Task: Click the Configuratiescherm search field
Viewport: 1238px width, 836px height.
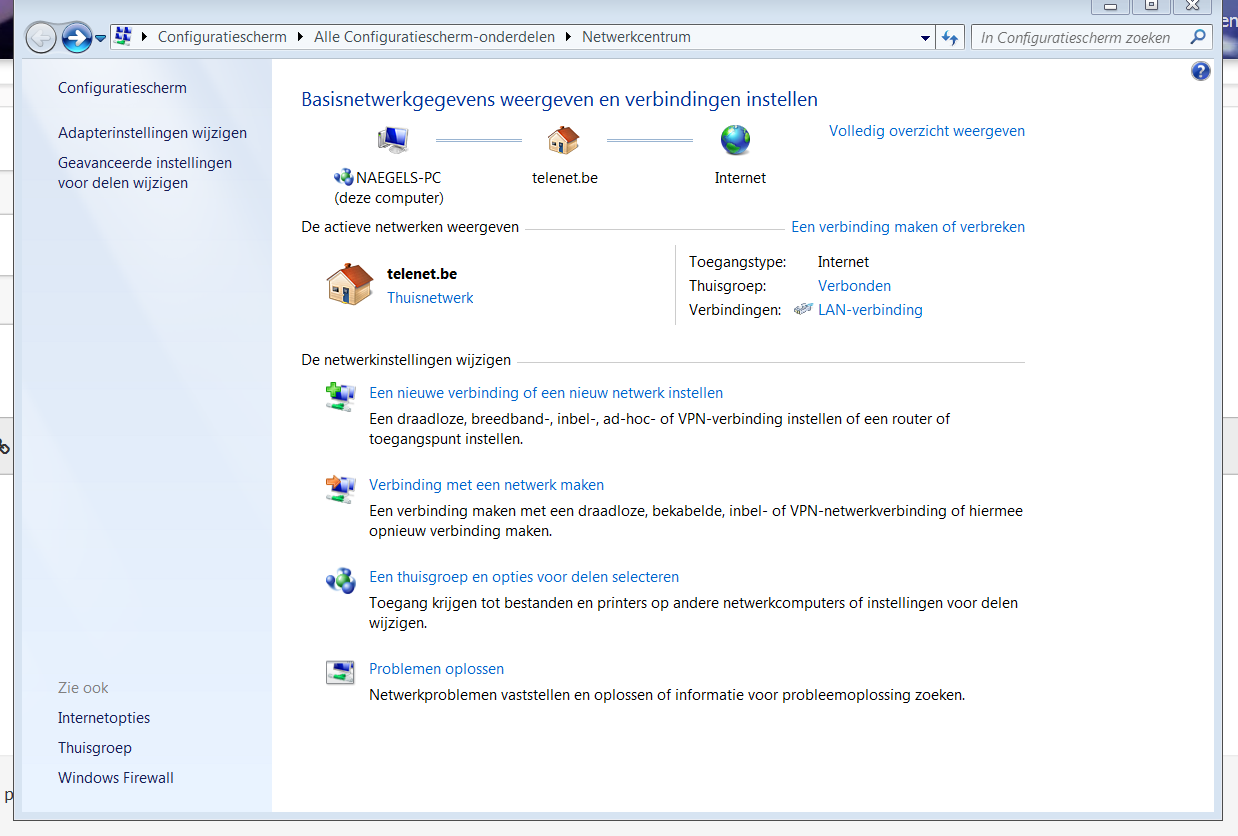Action: 1080,38
